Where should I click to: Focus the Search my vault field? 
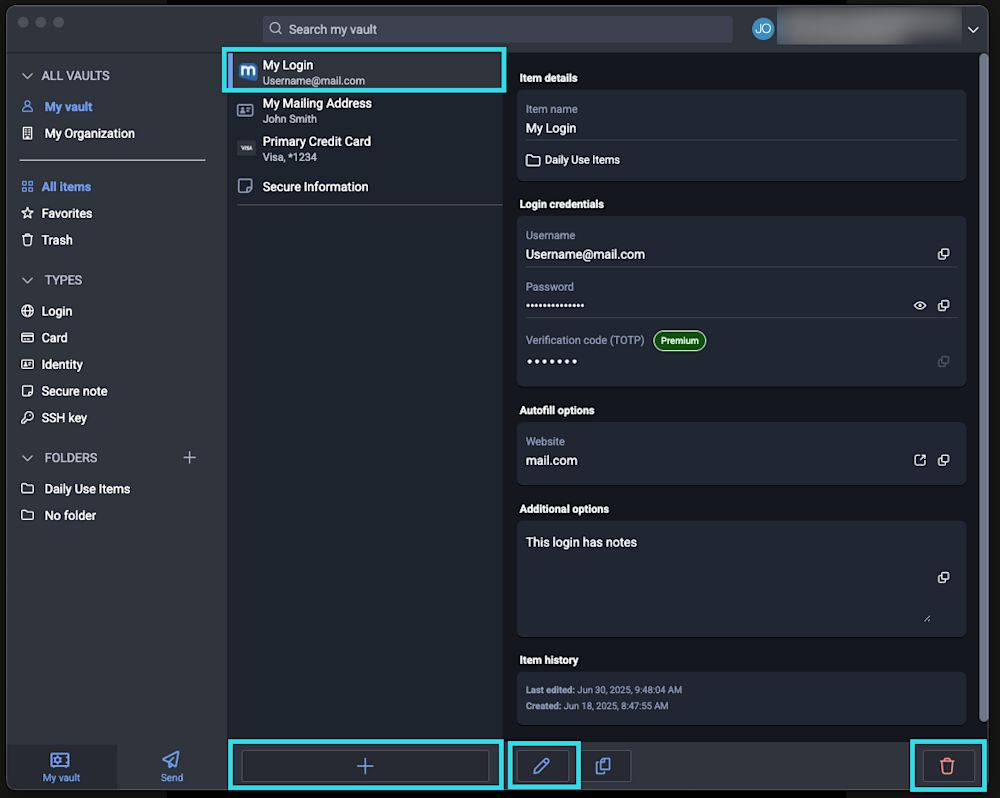point(497,29)
